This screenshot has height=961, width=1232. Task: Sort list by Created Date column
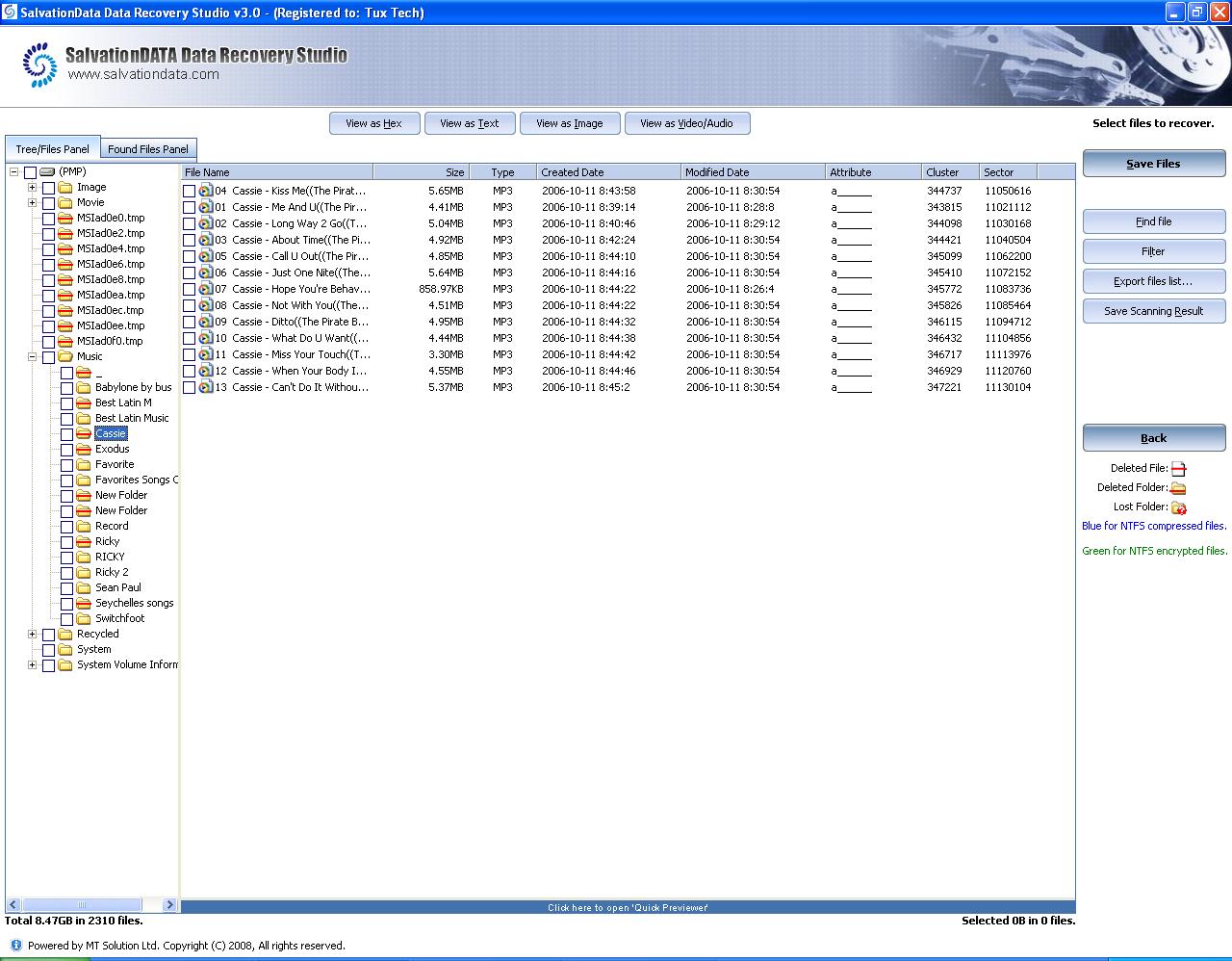[608, 172]
